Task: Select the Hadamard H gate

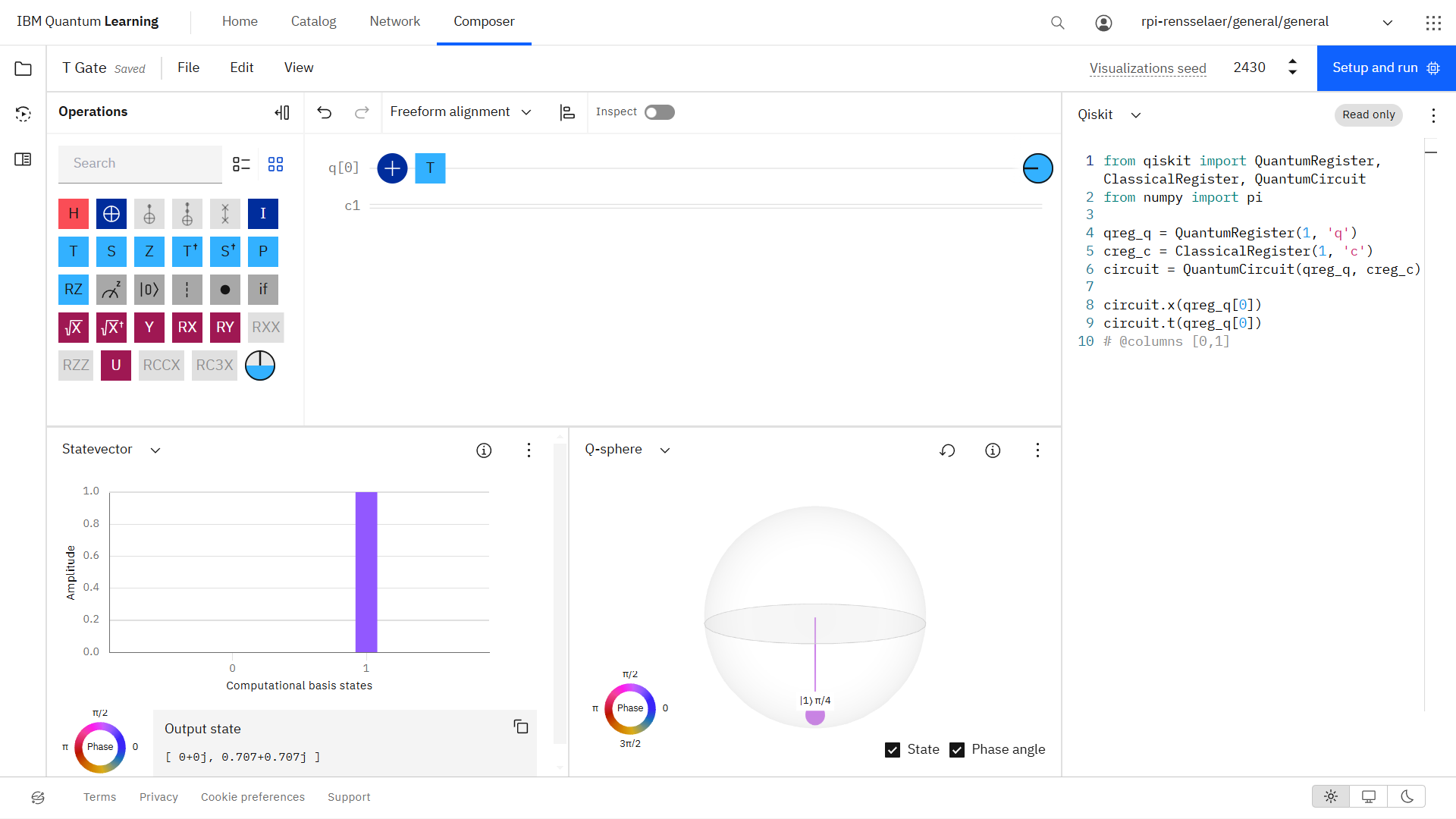Action: coord(74,214)
